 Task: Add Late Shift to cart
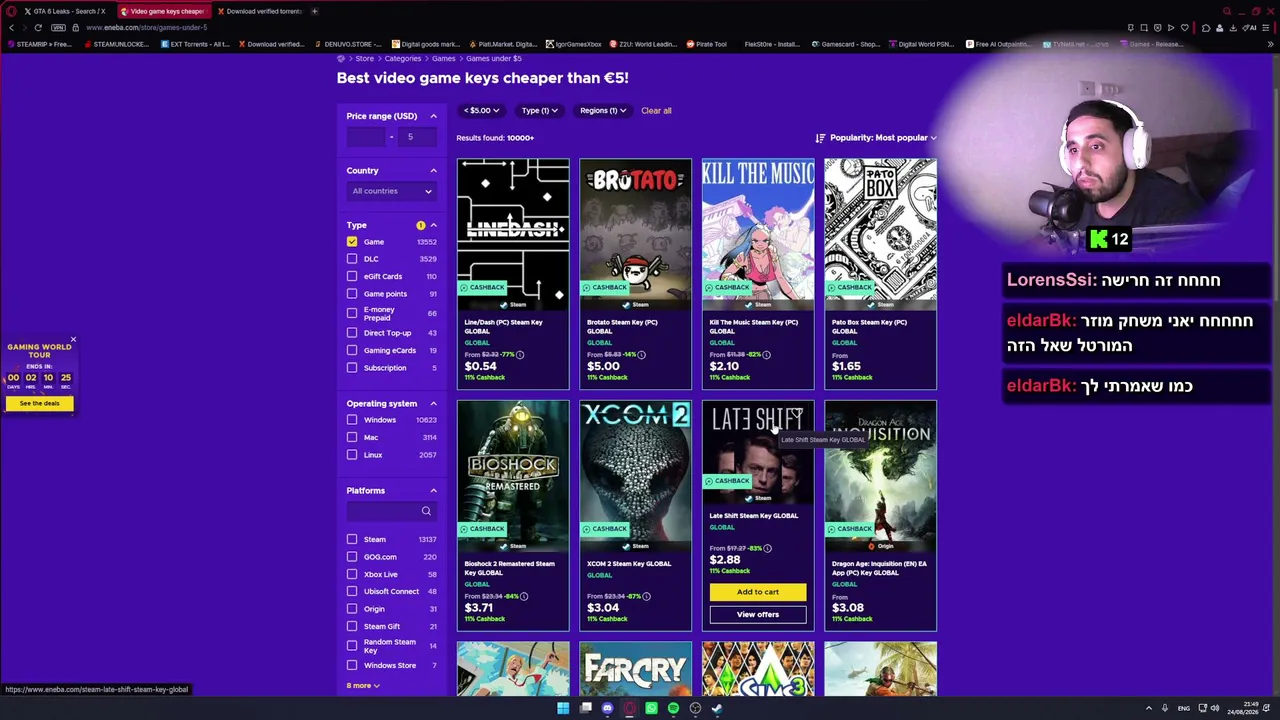click(758, 592)
